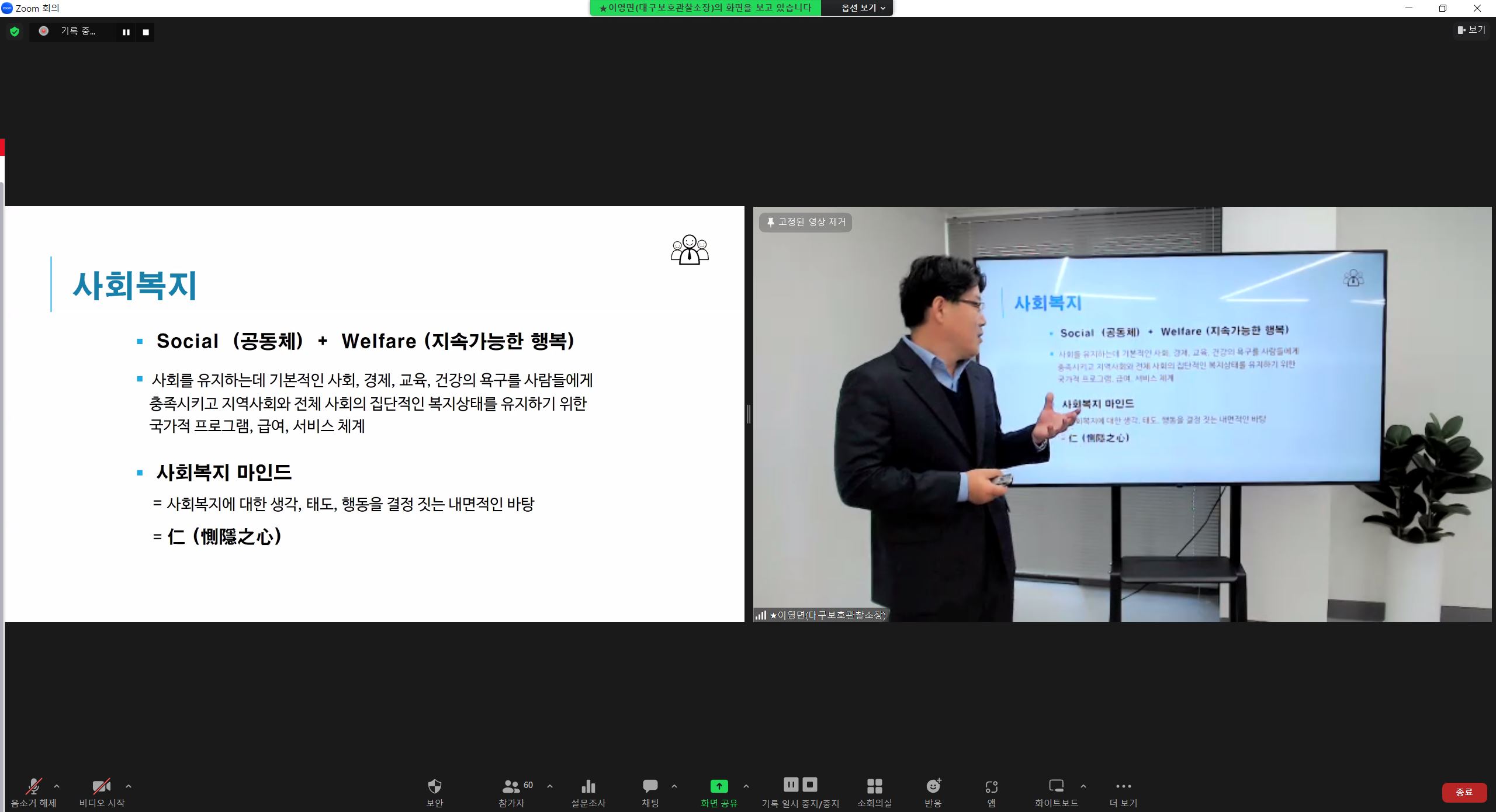Open View Options (옵션 보기) dropdown

(x=863, y=8)
